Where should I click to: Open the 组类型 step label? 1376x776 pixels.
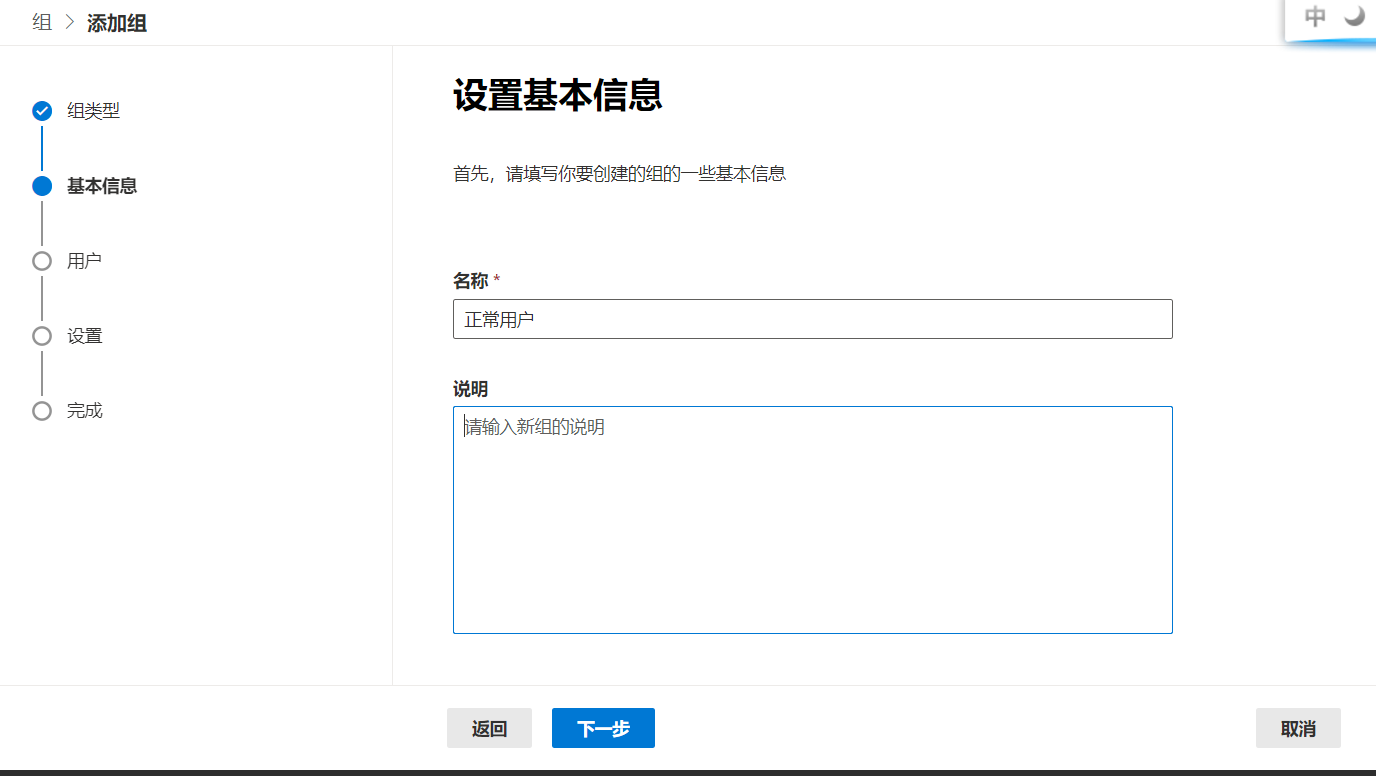(x=93, y=111)
